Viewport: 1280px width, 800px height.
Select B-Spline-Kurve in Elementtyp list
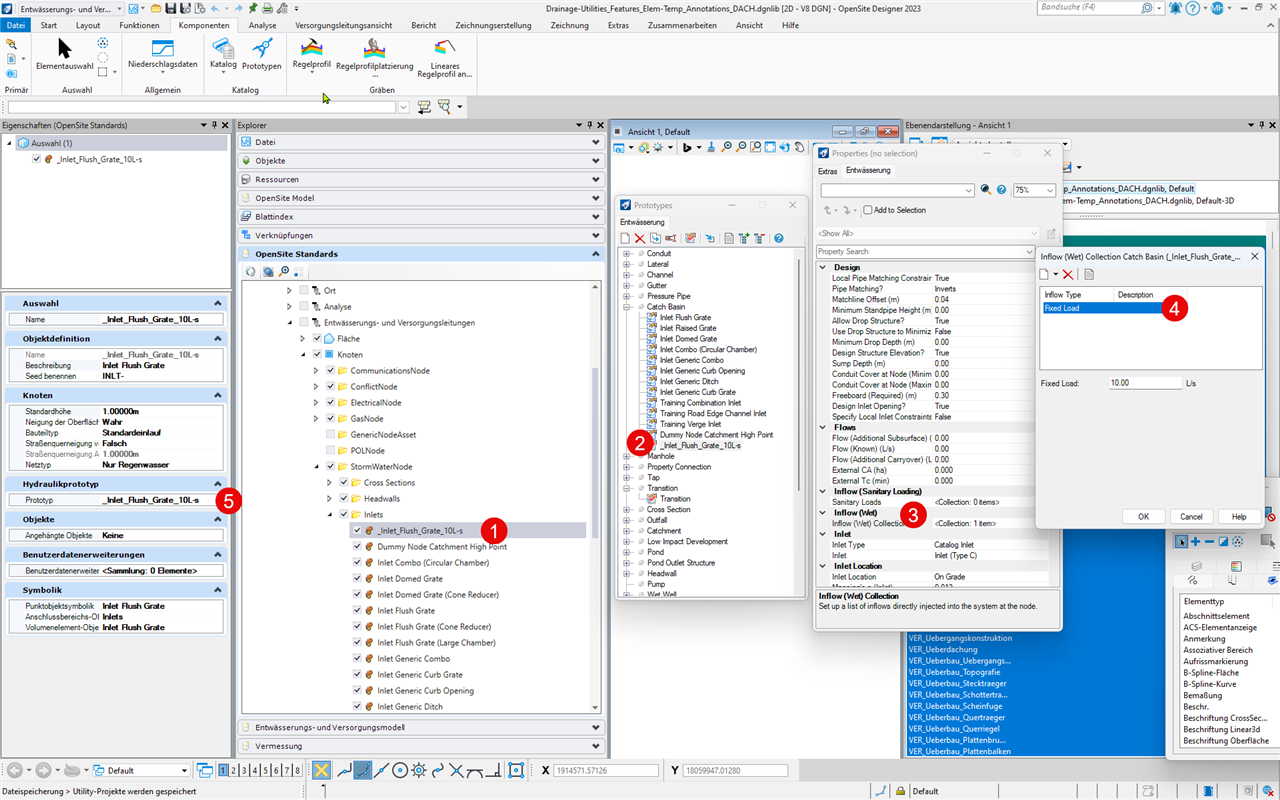(x=1209, y=684)
